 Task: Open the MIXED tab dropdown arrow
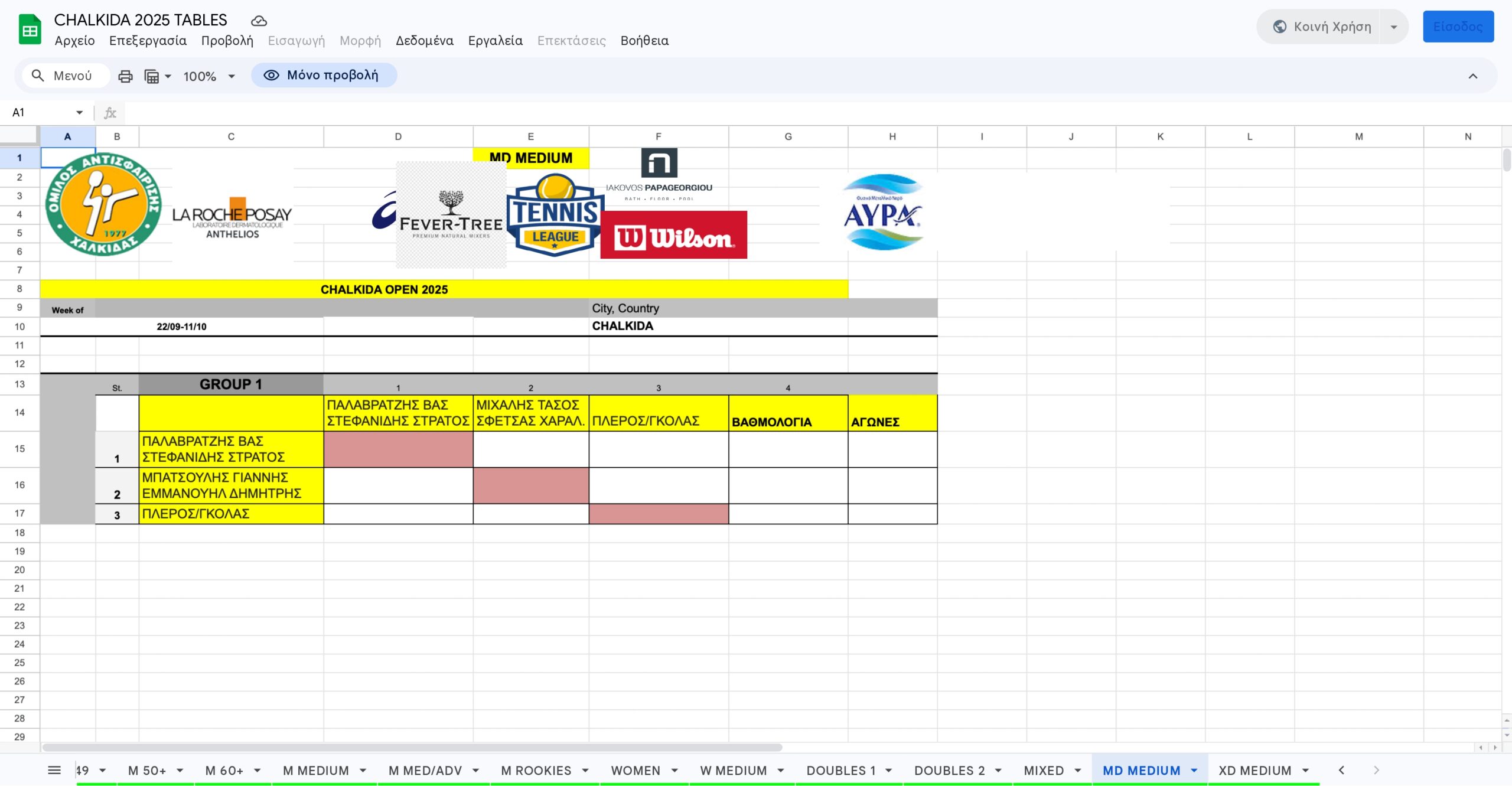coord(1077,771)
